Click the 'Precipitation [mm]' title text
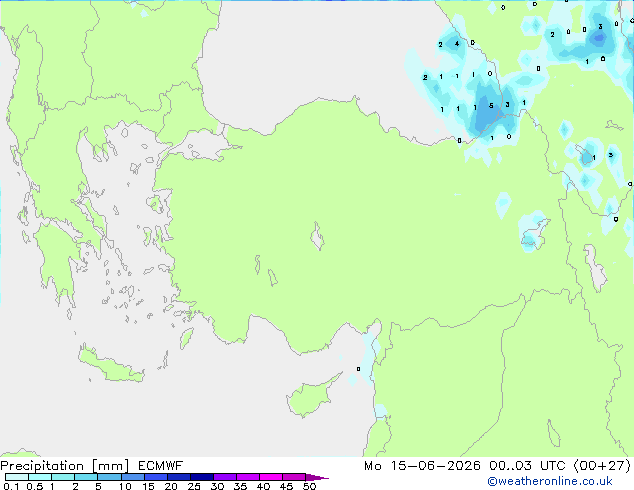The image size is (634, 490). (65, 466)
